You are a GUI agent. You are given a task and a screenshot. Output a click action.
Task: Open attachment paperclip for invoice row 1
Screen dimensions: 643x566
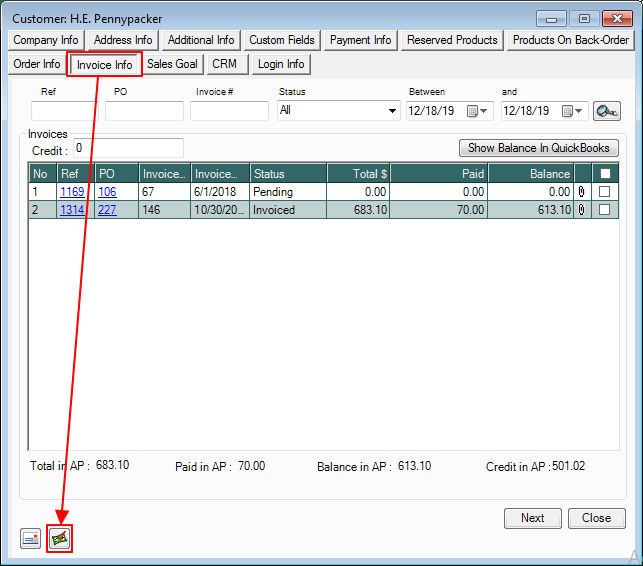pyautogui.click(x=582, y=192)
